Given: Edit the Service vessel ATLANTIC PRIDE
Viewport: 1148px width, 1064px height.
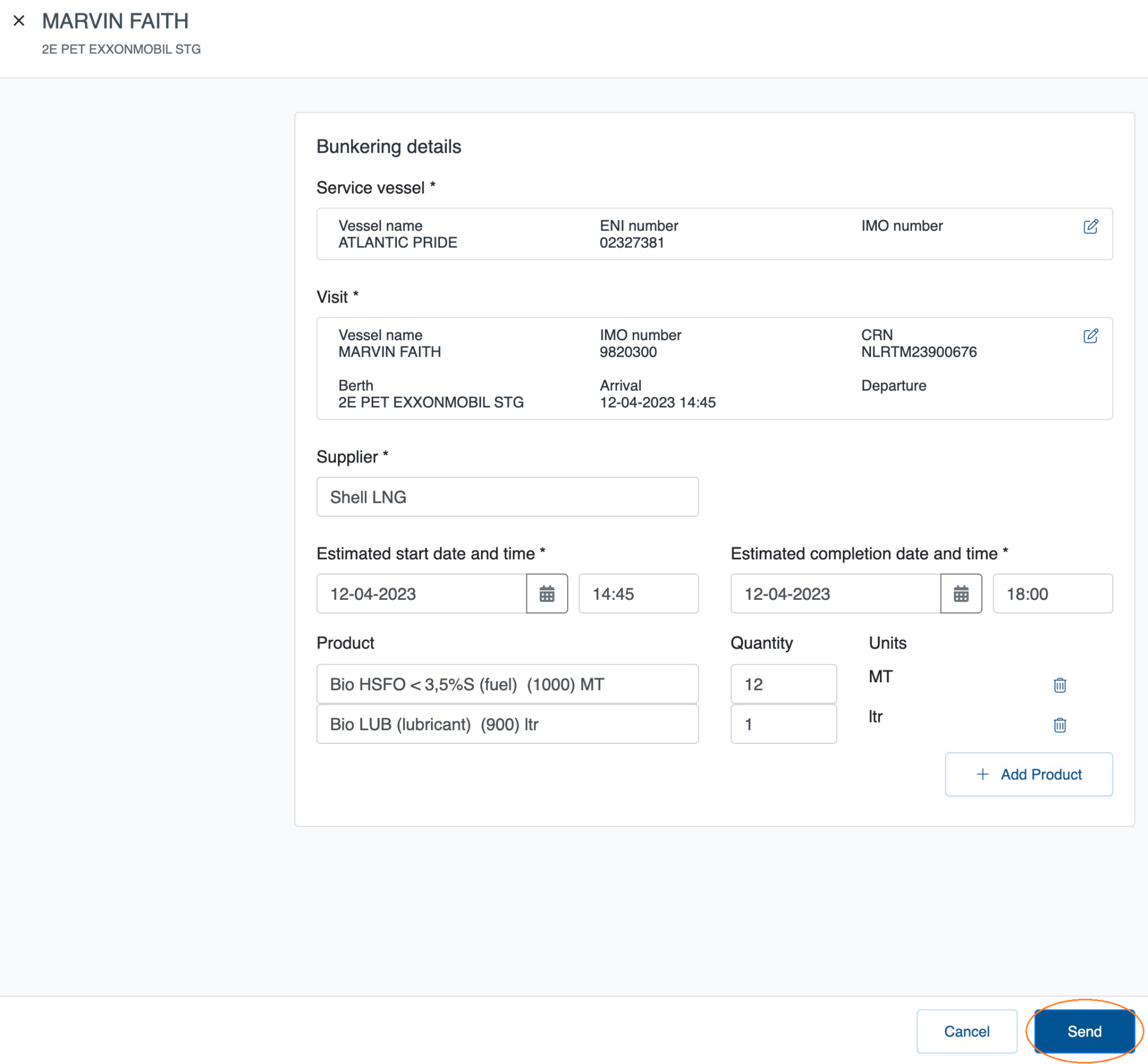Looking at the screenshot, I should pos(1090,226).
